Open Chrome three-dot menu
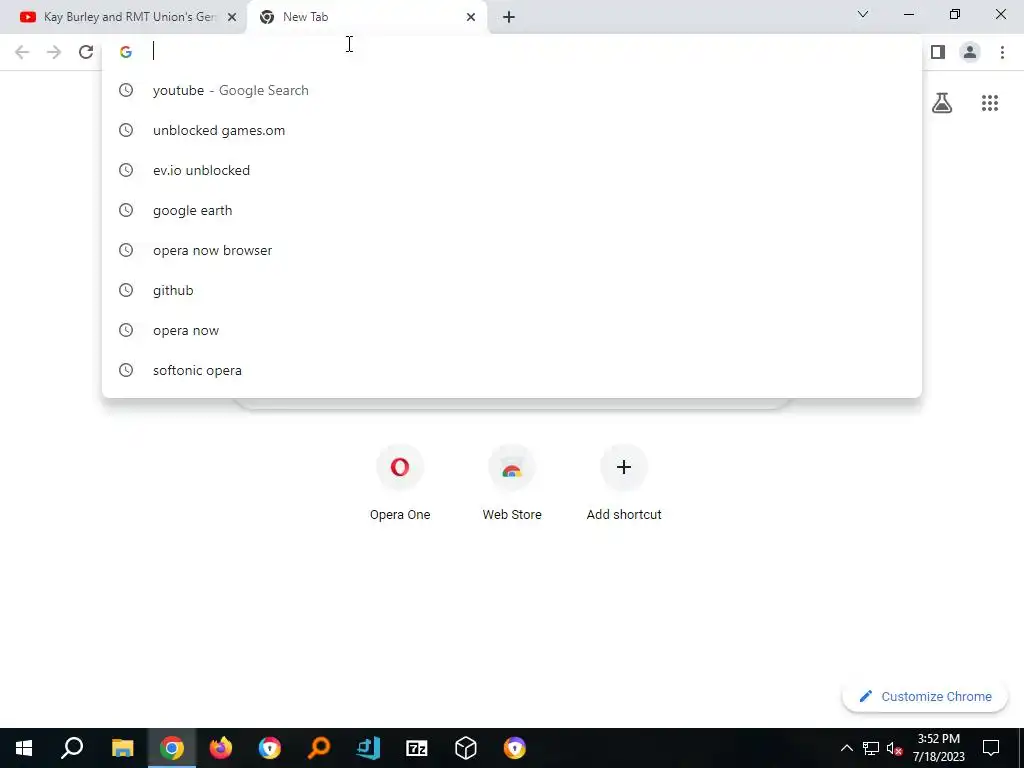 [1002, 52]
